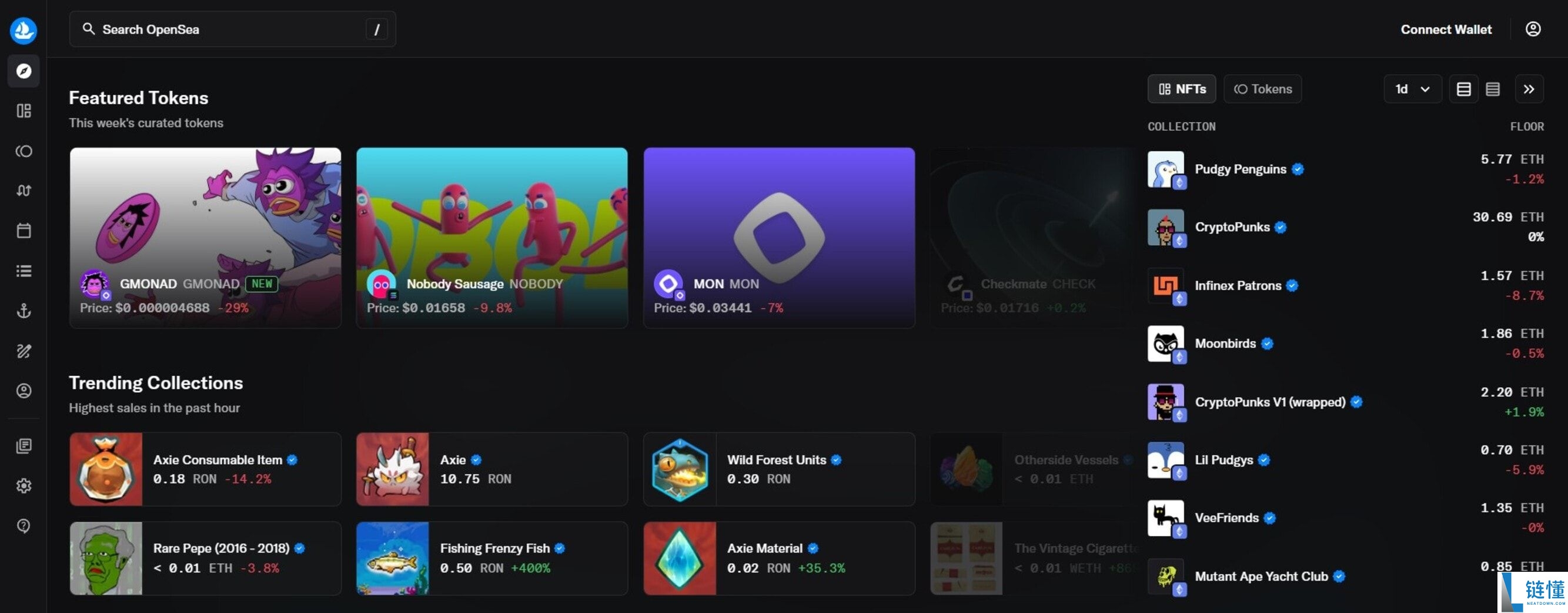
Task: Click the slash shortcut key in search
Action: tap(376, 29)
